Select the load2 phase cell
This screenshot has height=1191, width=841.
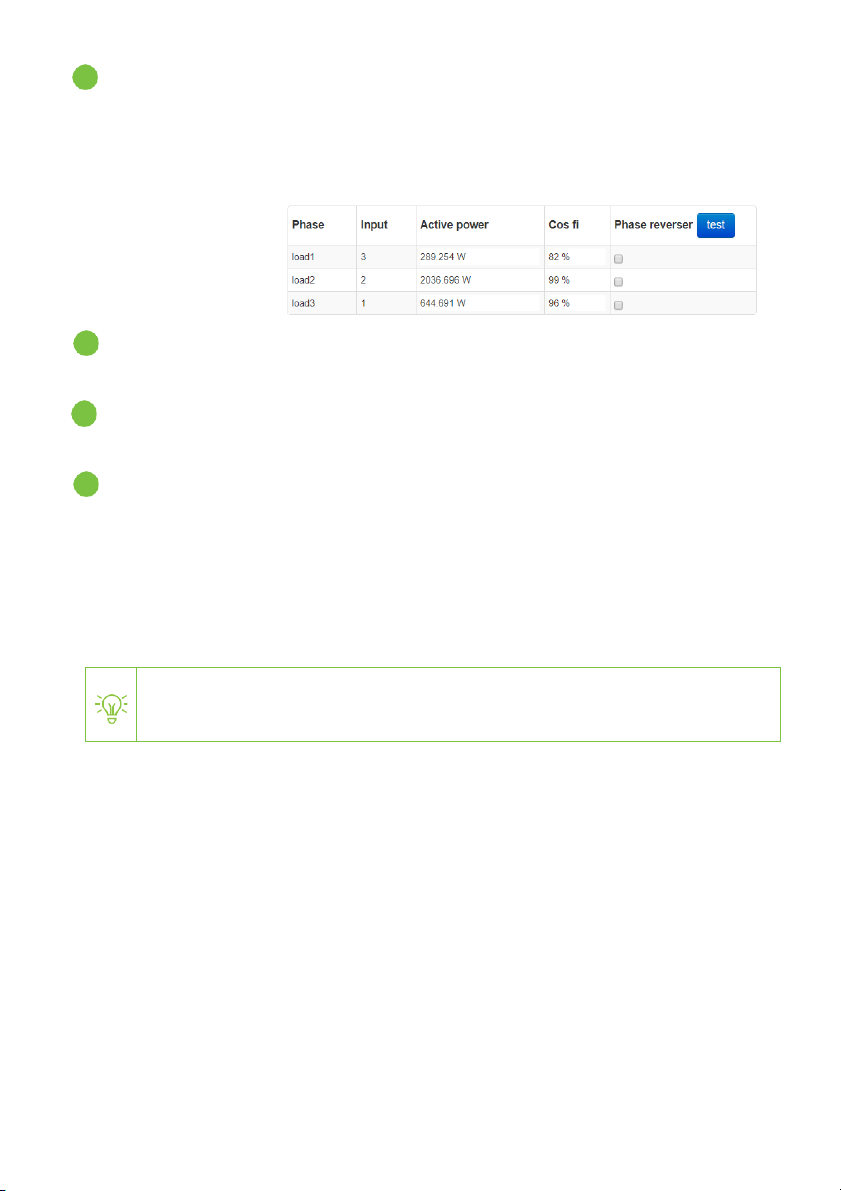click(321, 280)
